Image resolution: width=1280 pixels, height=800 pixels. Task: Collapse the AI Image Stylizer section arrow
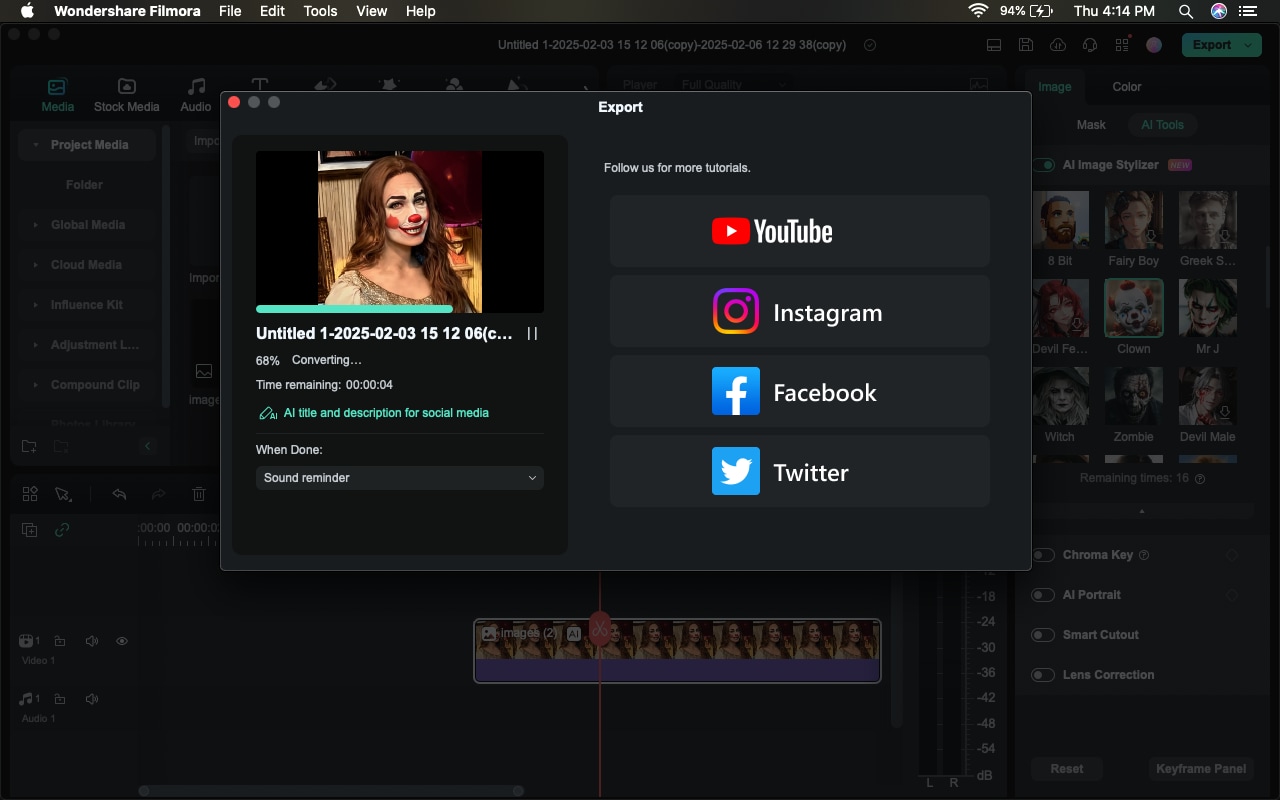tap(1142, 511)
